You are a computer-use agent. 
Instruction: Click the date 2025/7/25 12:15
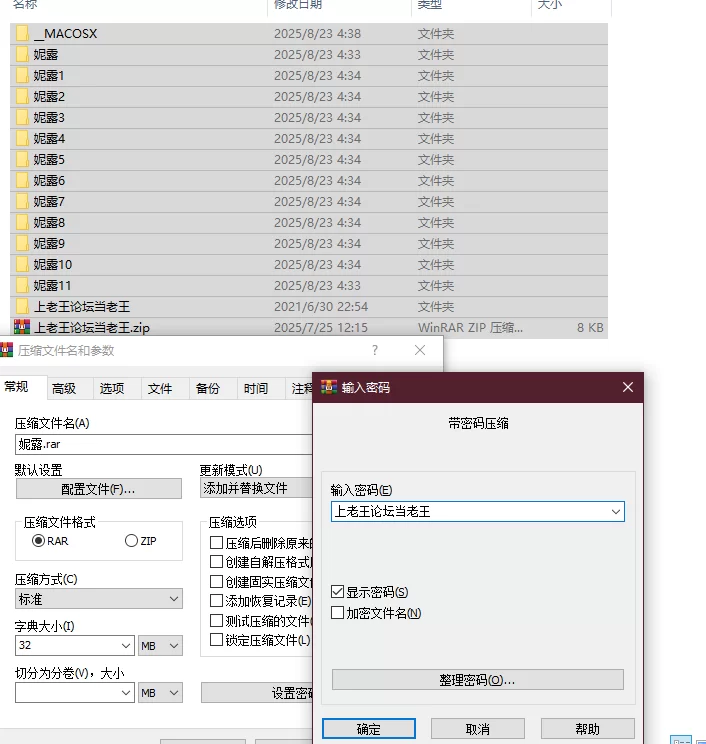click(321, 327)
